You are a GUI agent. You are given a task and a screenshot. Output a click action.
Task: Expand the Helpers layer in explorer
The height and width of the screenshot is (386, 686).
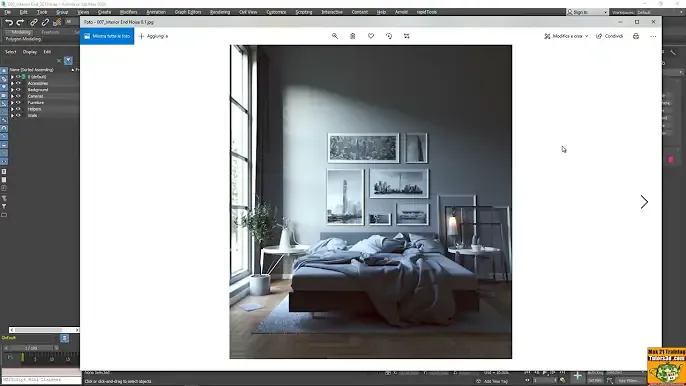point(12,109)
